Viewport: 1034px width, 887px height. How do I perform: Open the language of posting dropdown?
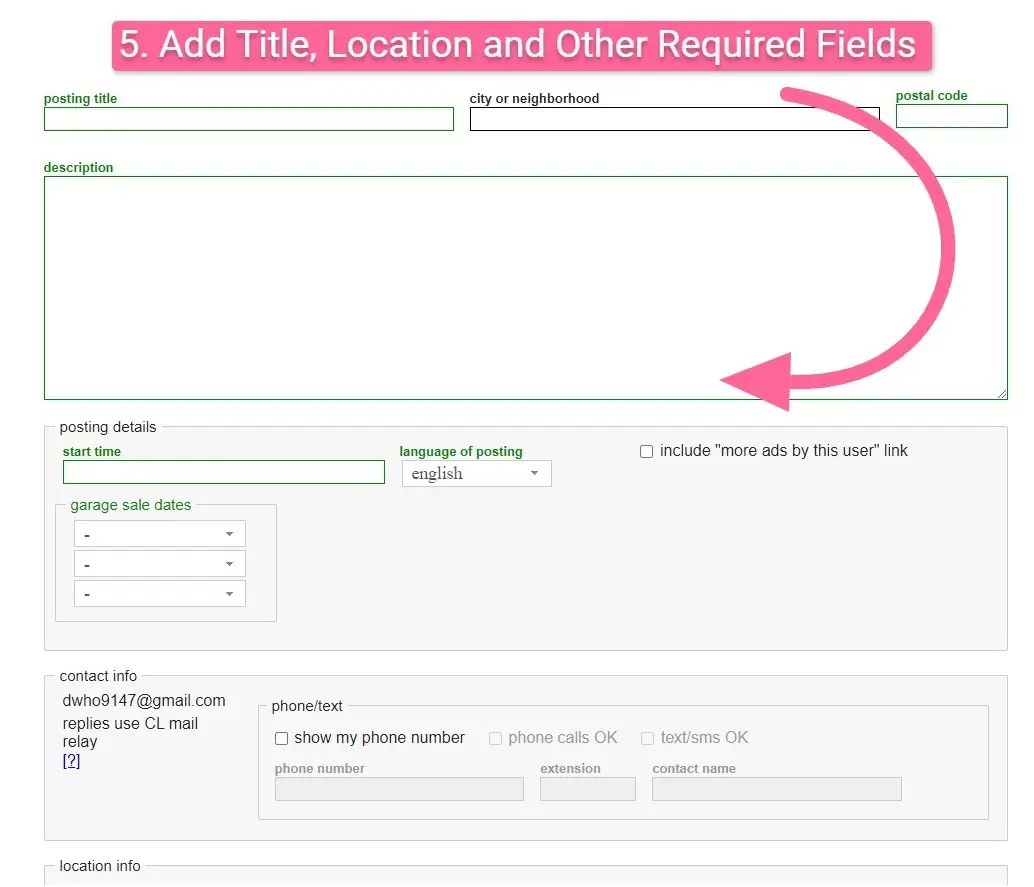pyautogui.click(x=477, y=474)
